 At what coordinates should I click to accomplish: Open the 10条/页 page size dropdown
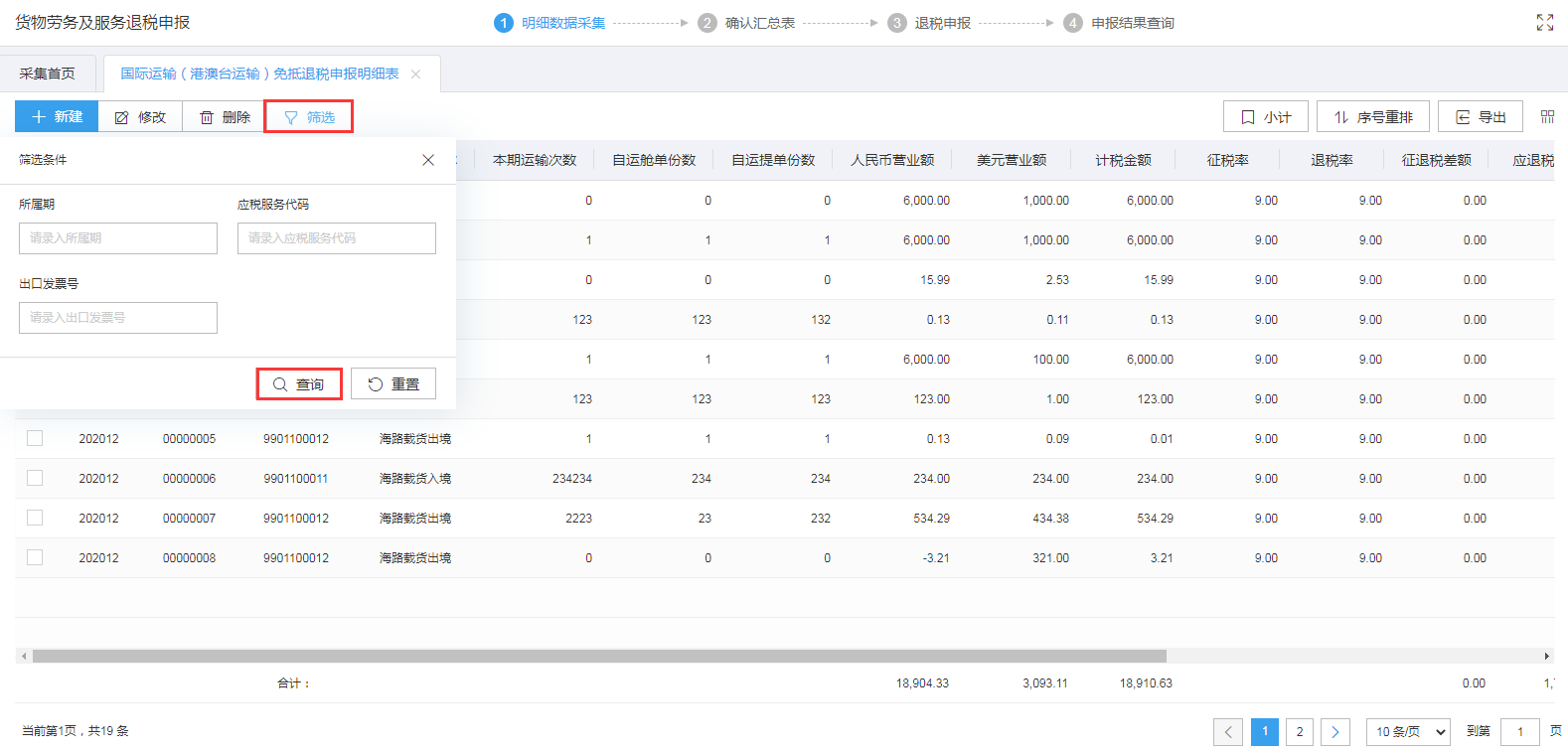click(1407, 732)
